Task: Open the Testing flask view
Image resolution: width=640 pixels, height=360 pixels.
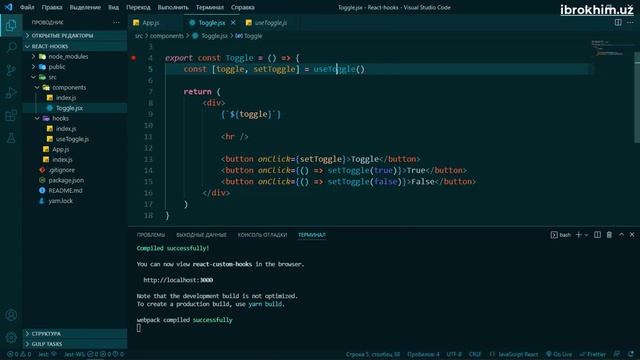Action: point(11,138)
